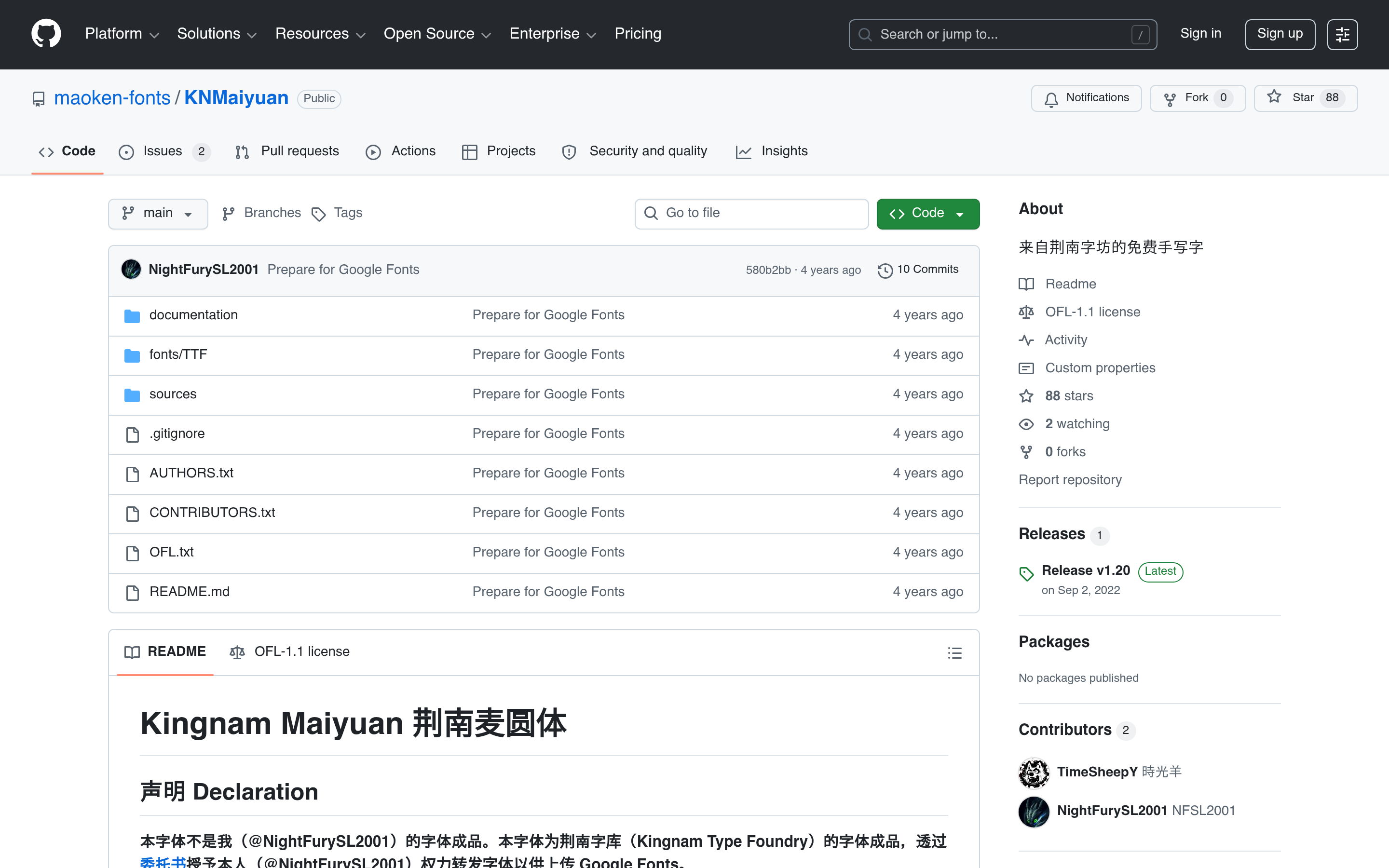Open the .gitignore file

tap(177, 434)
